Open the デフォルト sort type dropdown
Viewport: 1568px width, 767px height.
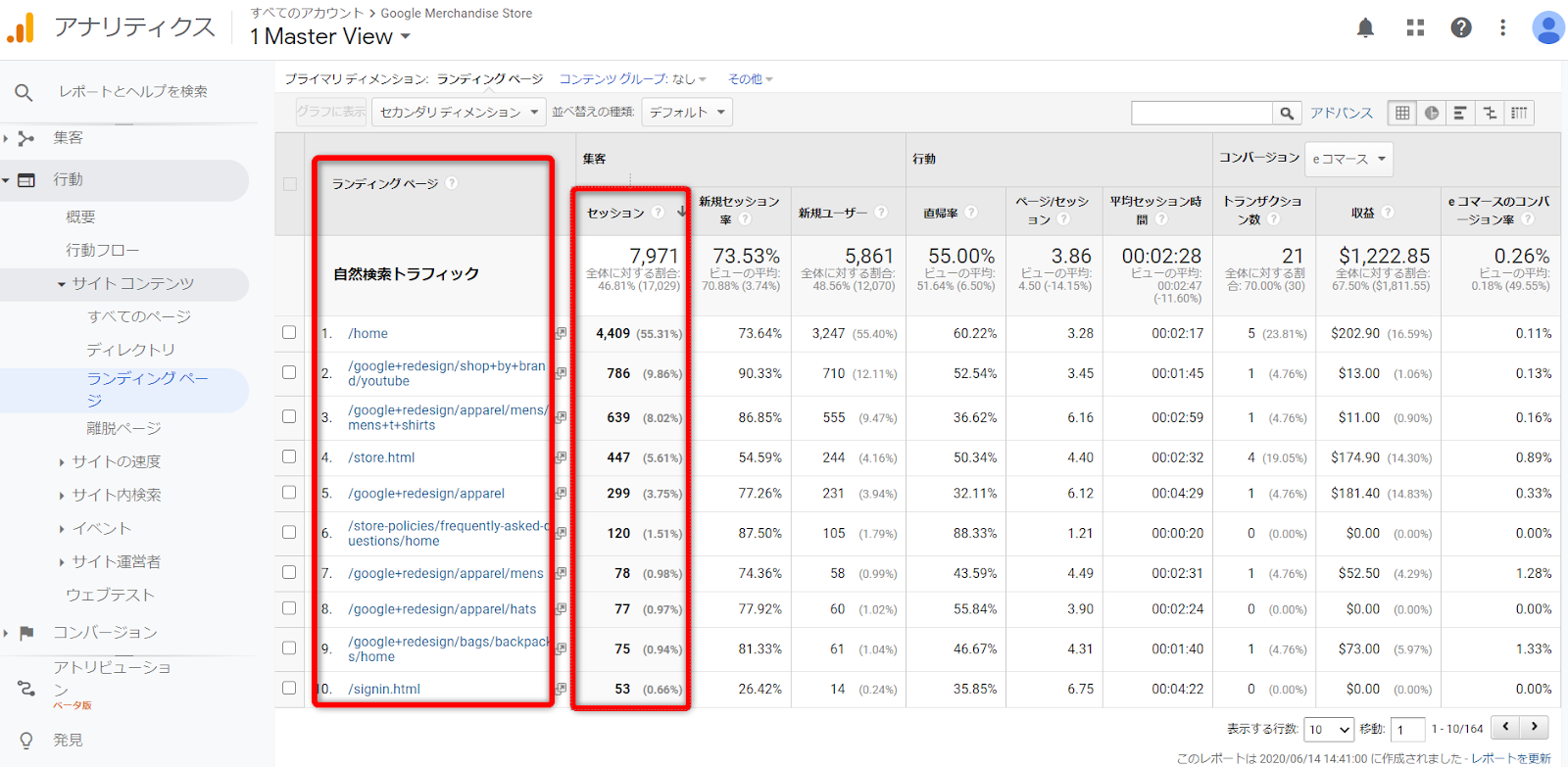coord(687,113)
